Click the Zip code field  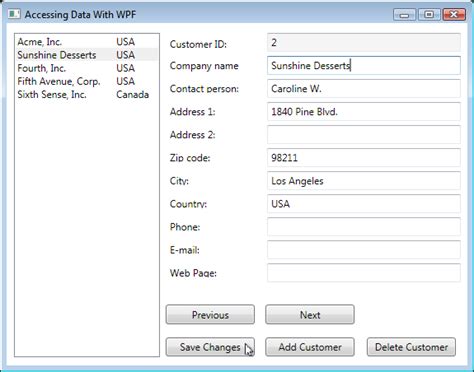pos(364,157)
